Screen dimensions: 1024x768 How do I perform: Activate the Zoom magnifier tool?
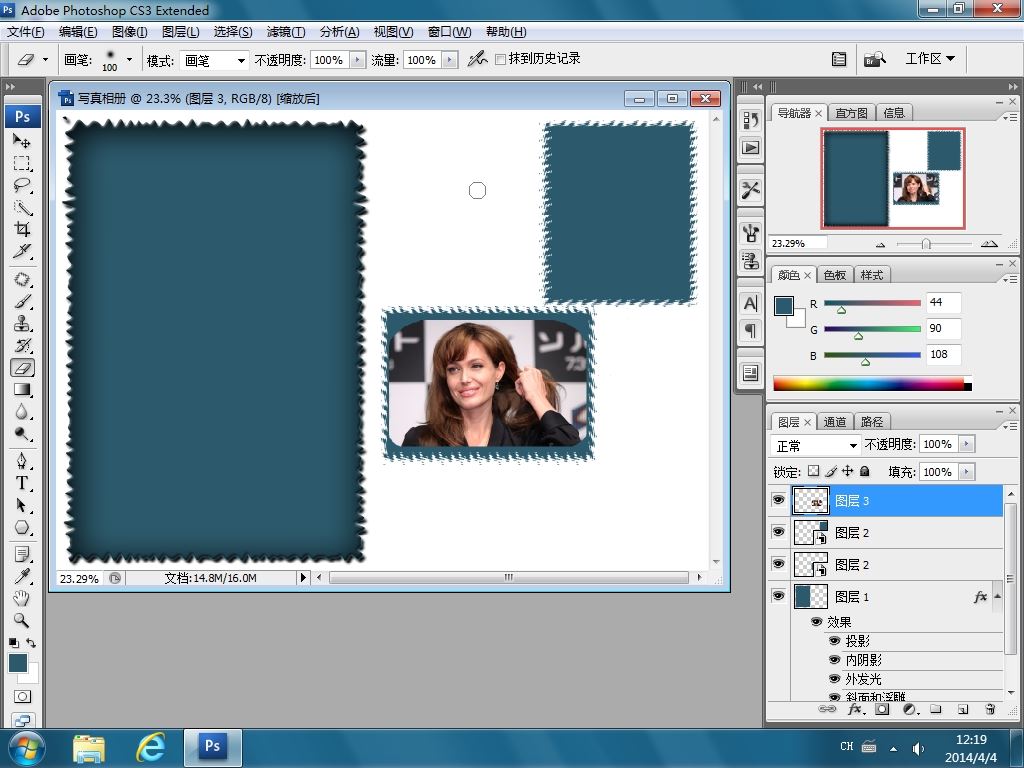tap(22, 620)
